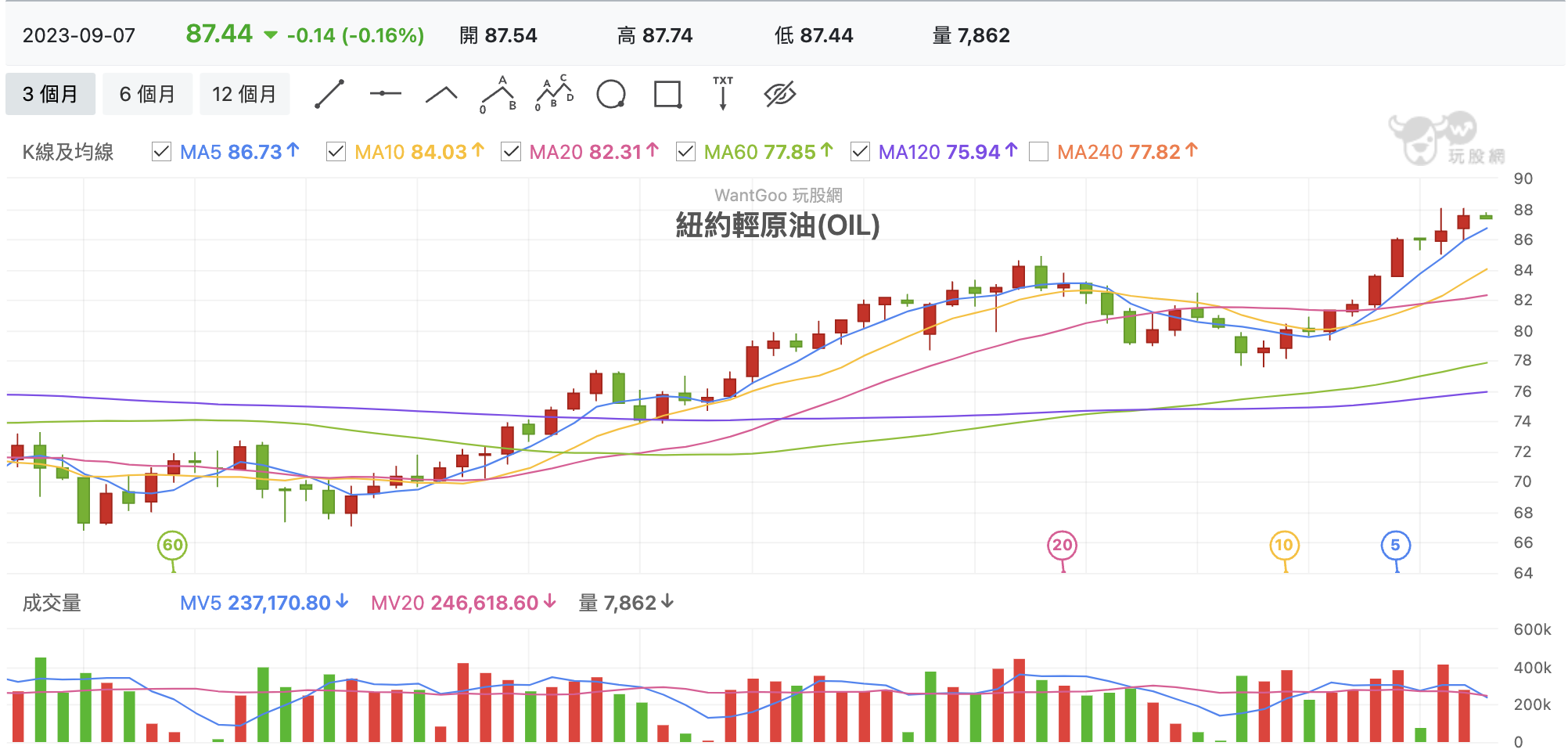
Task: Click the 成交量 section label
Action: (x=52, y=603)
